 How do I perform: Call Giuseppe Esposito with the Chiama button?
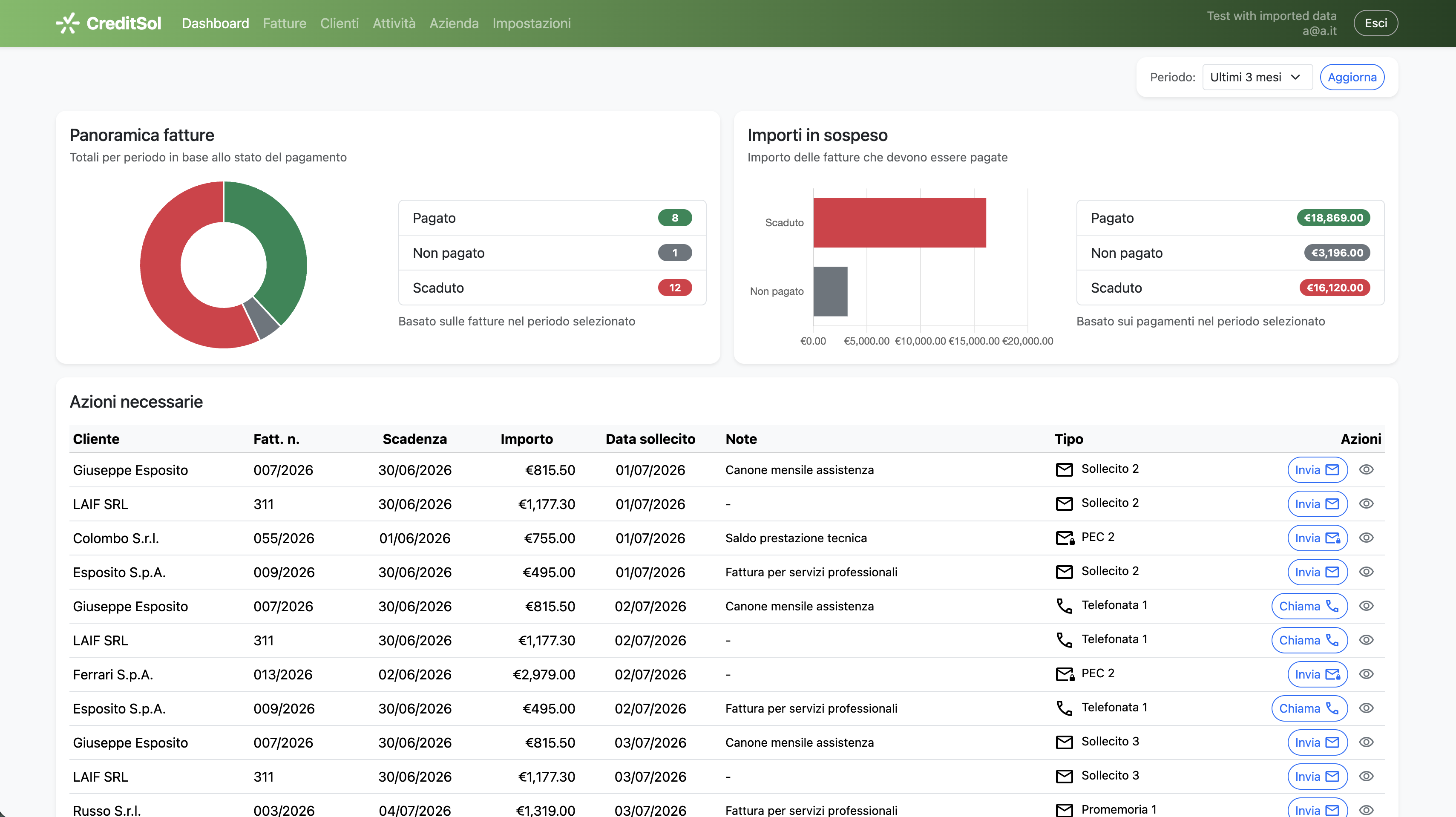pyautogui.click(x=1309, y=606)
